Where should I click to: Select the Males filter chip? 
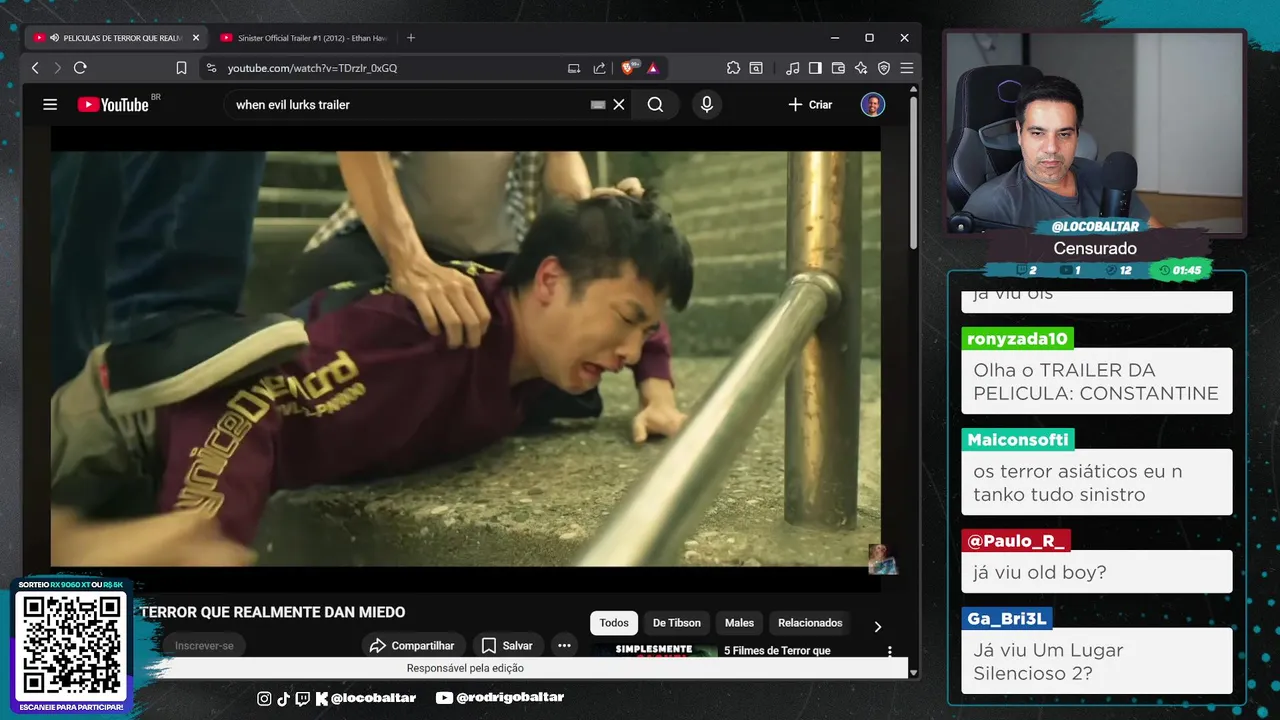click(x=739, y=623)
